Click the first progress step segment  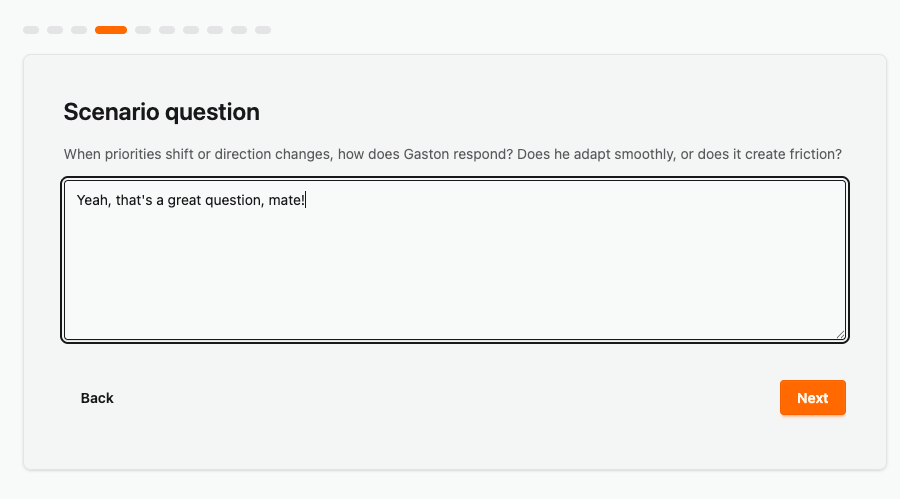pyautogui.click(x=31, y=30)
